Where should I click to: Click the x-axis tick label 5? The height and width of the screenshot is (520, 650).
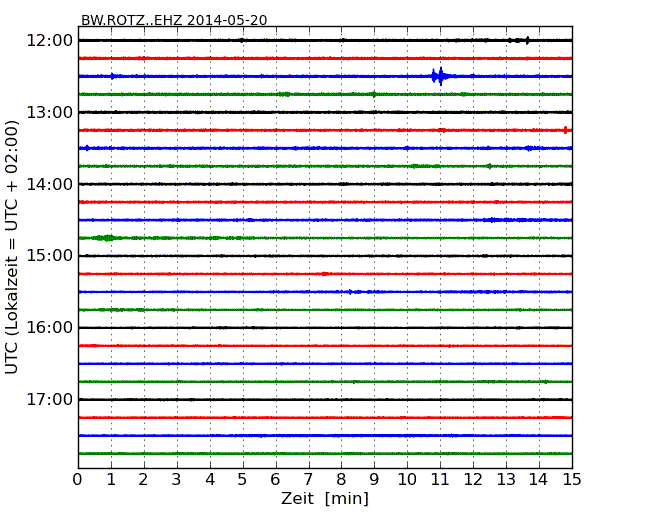tap(242, 479)
